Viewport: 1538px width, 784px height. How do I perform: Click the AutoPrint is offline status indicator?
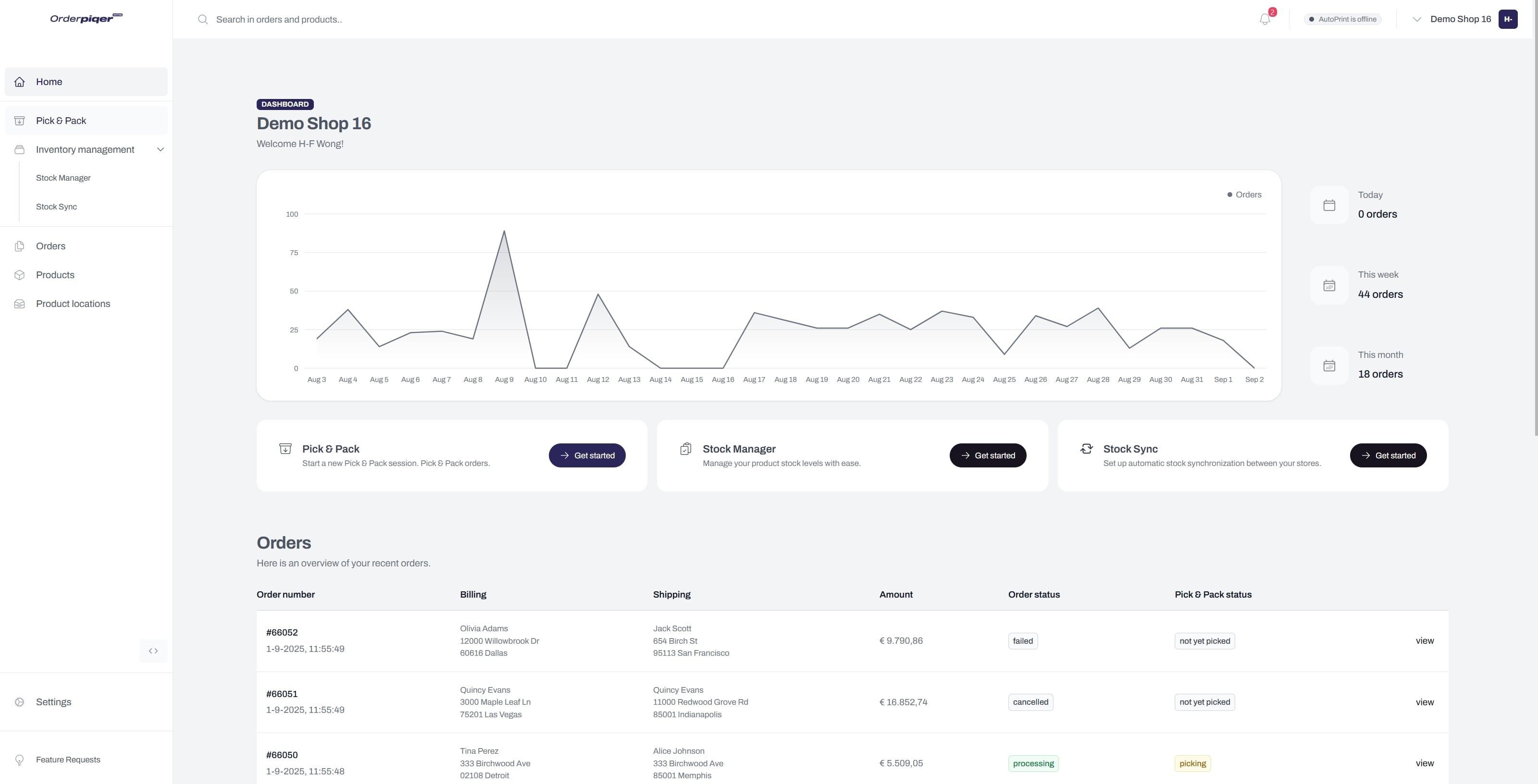click(1342, 19)
